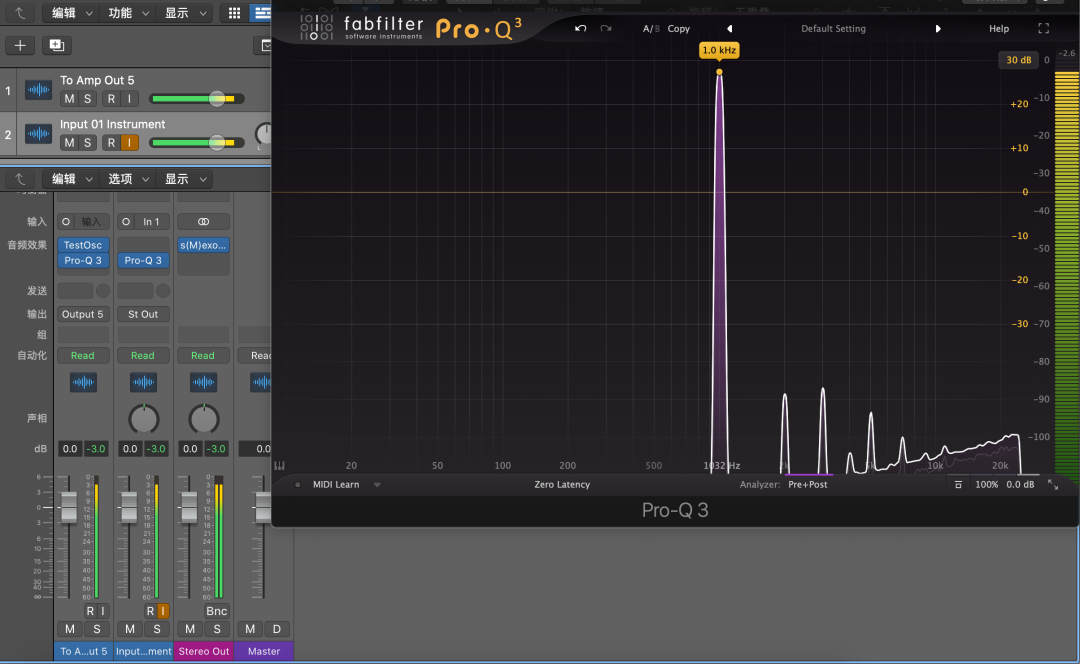Open the 编辑 menu in mixer toolbar

70,179
